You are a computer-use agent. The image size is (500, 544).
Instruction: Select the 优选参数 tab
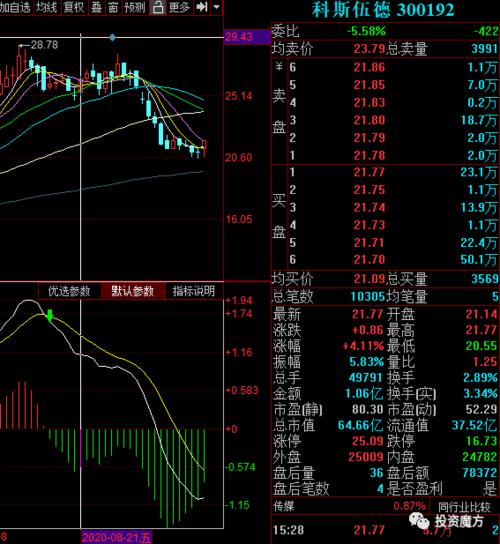69,291
